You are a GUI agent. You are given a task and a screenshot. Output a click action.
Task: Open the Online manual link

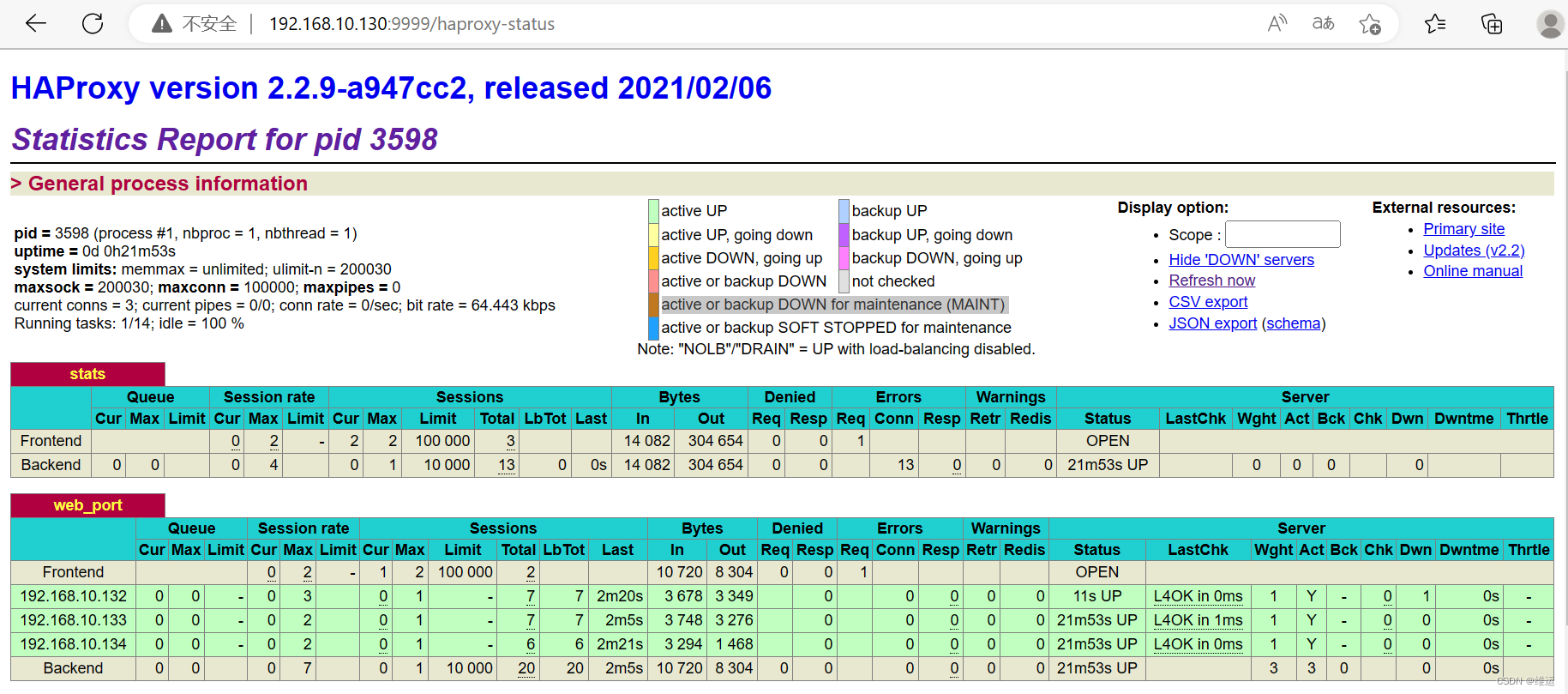click(x=1473, y=271)
